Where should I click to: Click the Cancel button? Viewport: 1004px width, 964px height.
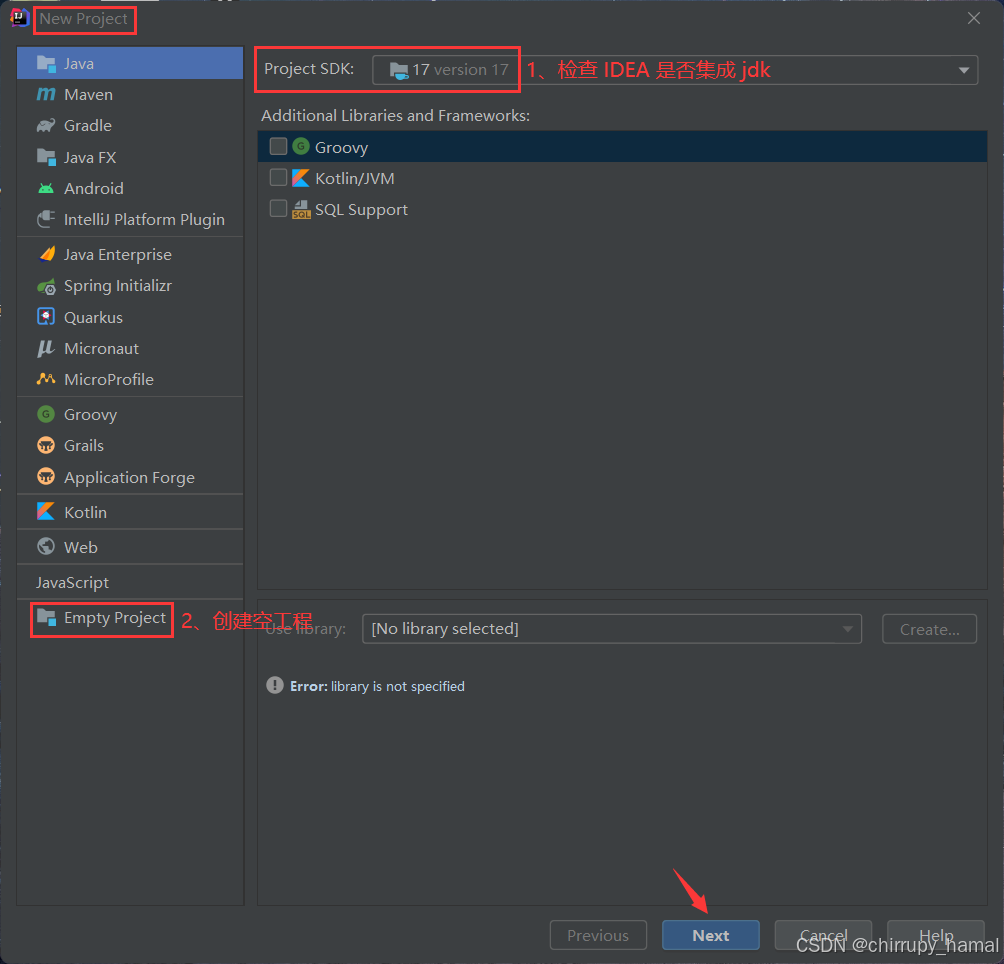point(823,935)
